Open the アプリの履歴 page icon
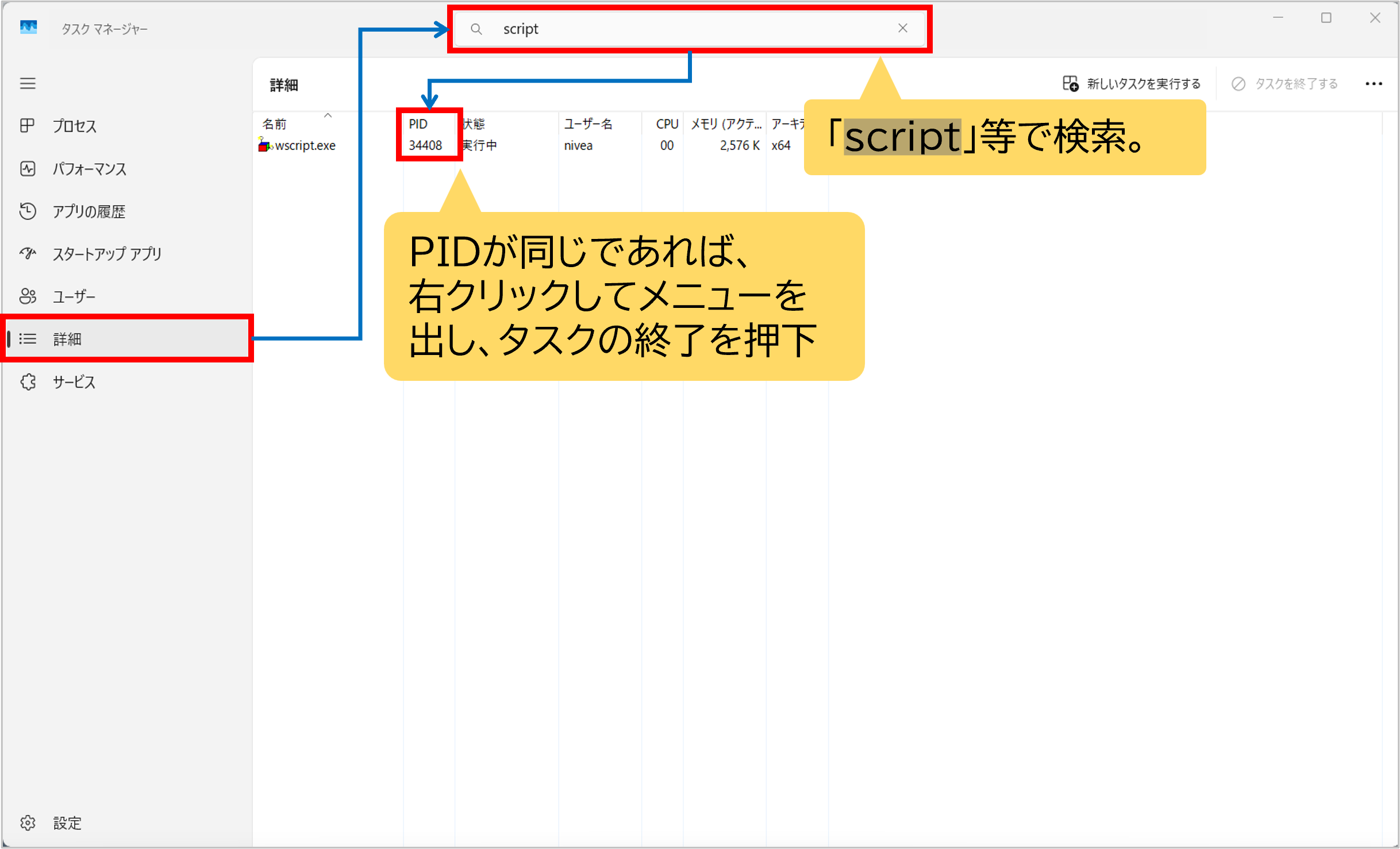Screen dimensions: 1400x849 (28, 211)
